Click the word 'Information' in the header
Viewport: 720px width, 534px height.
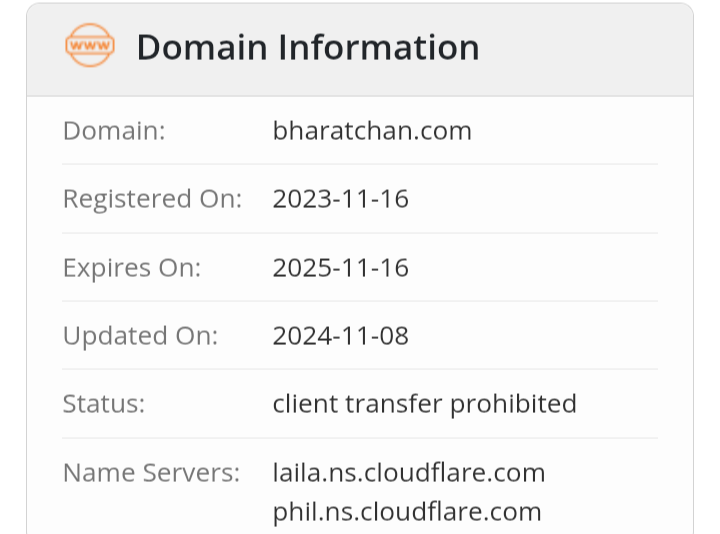(x=379, y=47)
